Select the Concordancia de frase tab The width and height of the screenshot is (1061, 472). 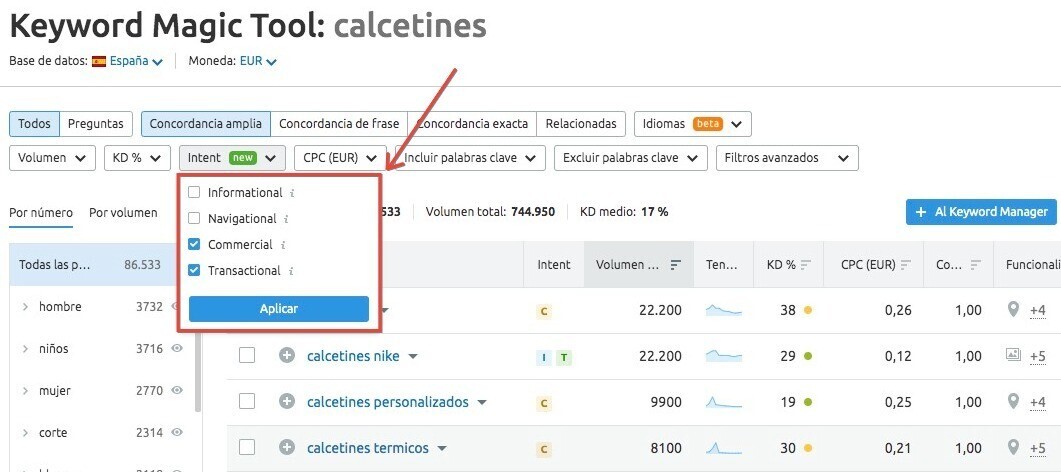pos(339,124)
